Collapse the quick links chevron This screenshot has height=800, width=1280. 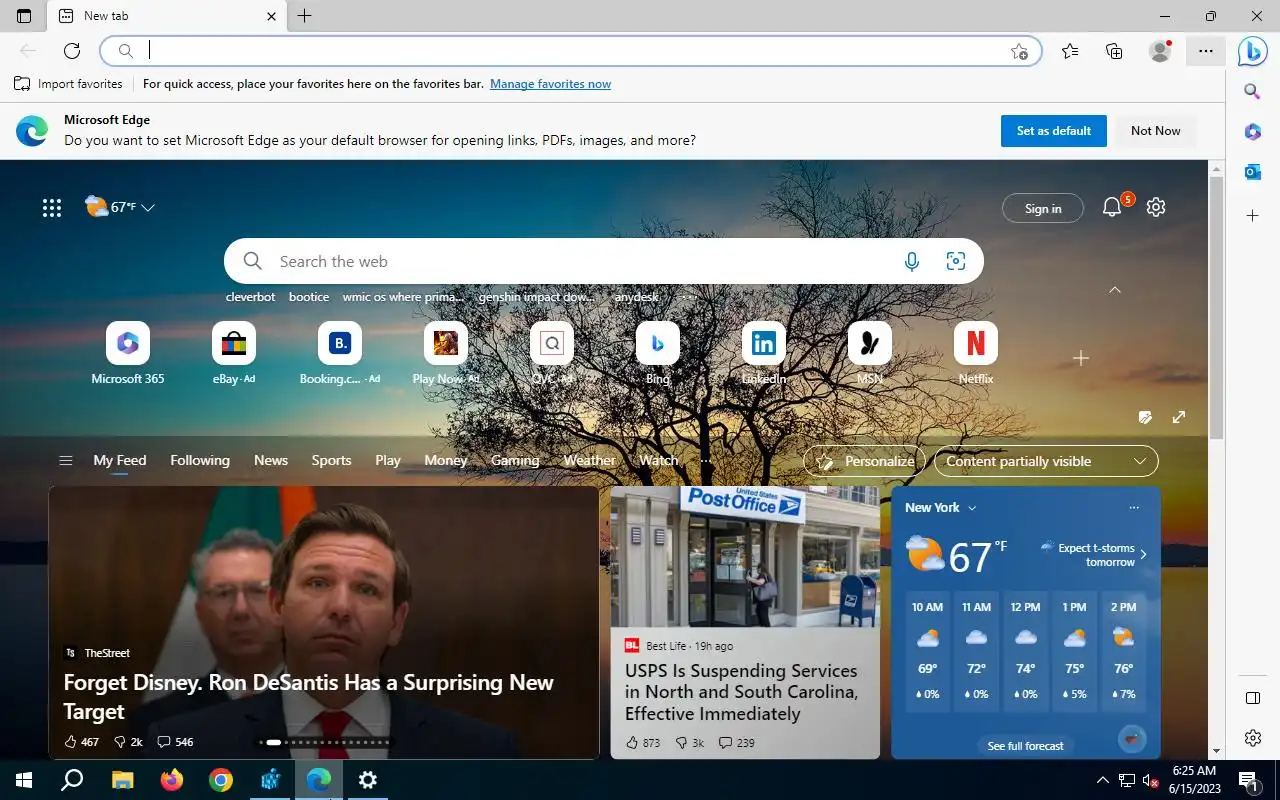tap(1115, 290)
